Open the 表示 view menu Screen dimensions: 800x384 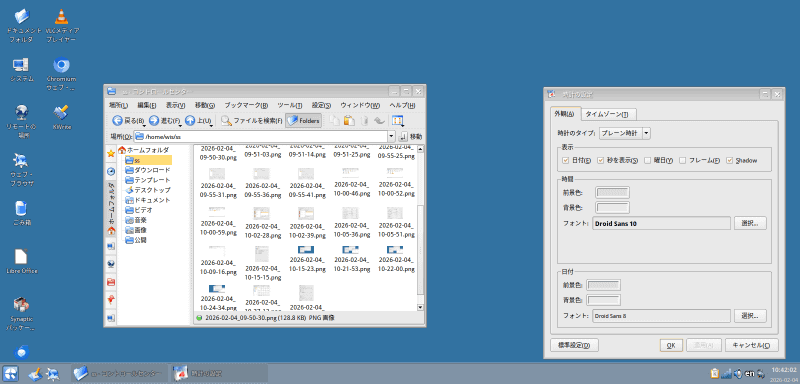[x=175, y=105]
